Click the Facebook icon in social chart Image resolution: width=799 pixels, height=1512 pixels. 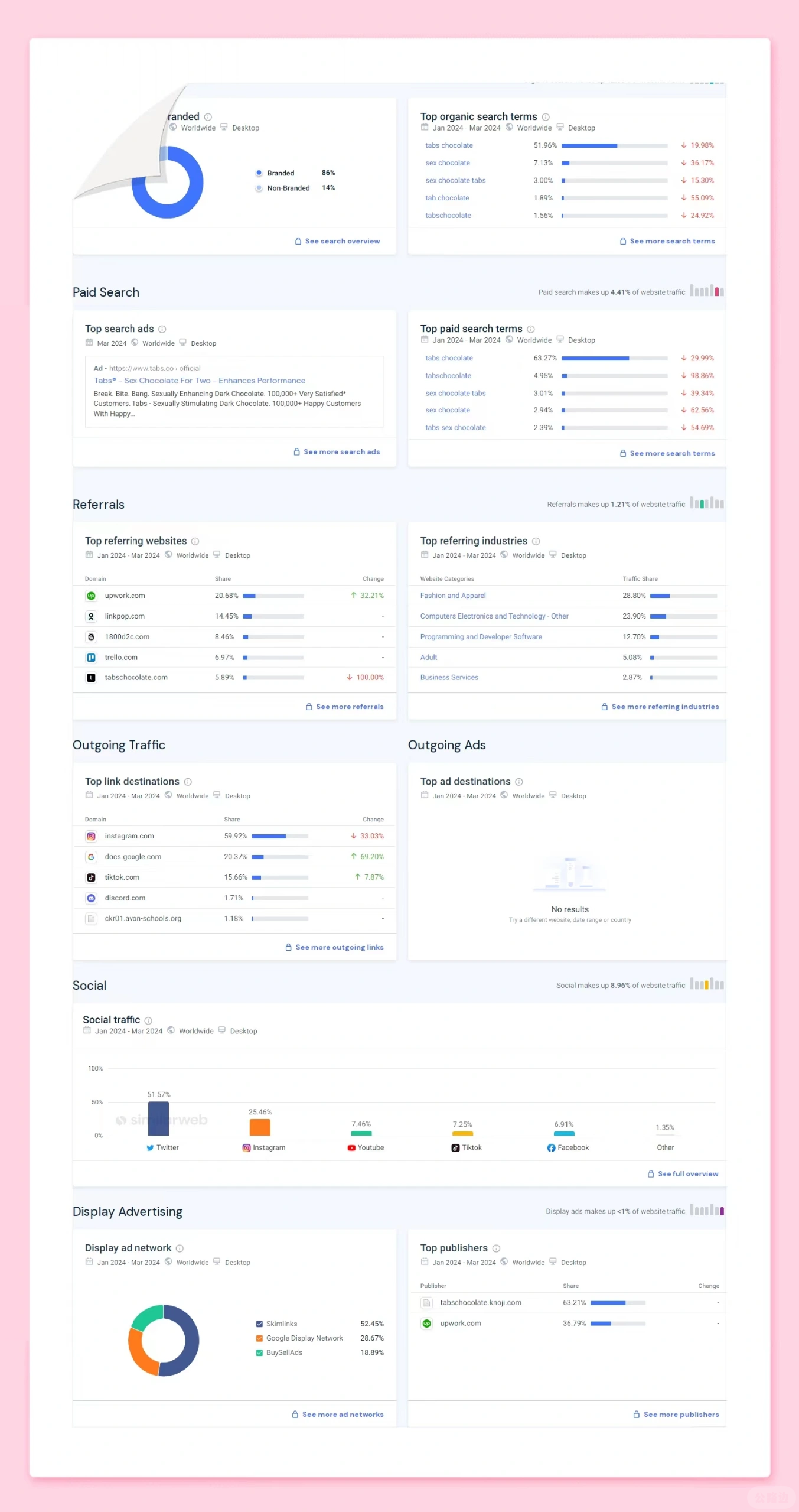pos(551,1148)
